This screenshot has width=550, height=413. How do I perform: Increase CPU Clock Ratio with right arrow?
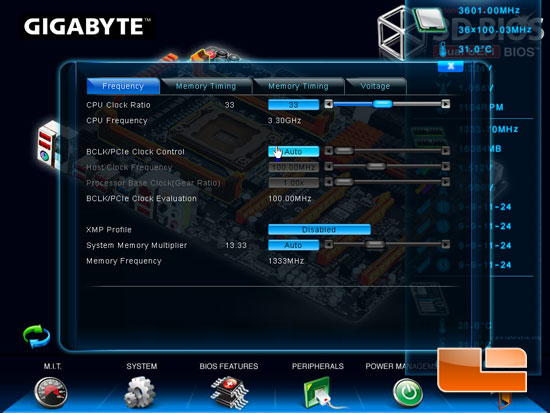click(x=445, y=104)
